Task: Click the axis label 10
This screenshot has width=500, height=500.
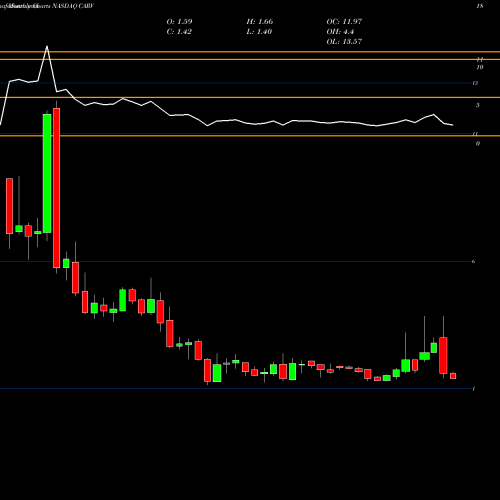Action: pos(480,67)
